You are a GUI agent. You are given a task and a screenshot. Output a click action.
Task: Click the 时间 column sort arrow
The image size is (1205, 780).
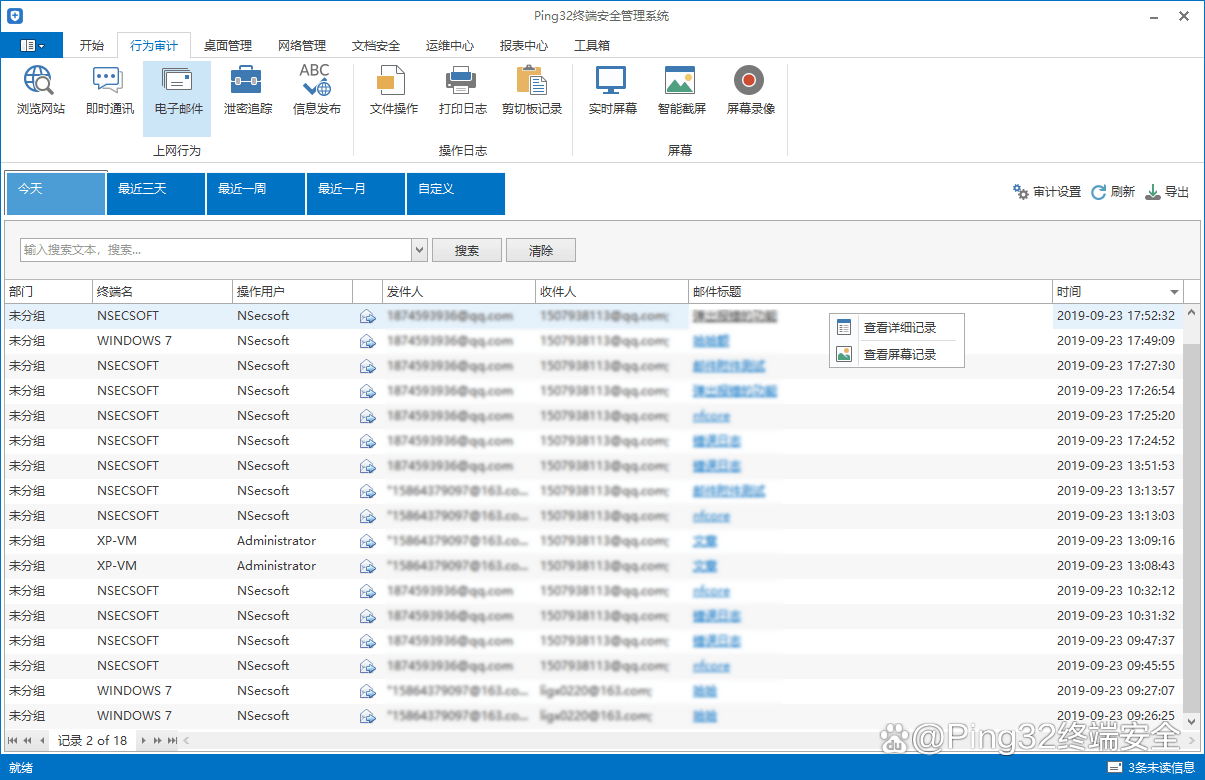click(x=1175, y=292)
